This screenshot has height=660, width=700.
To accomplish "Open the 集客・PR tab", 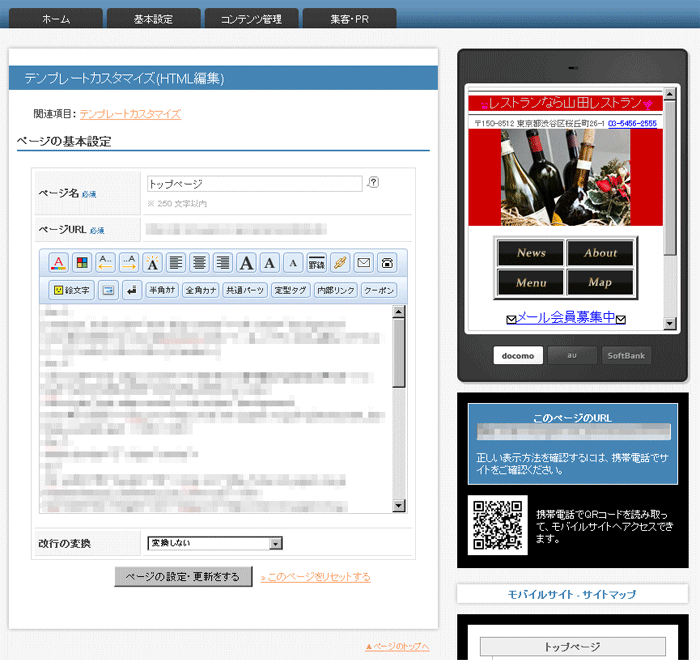I will pos(350,18).
